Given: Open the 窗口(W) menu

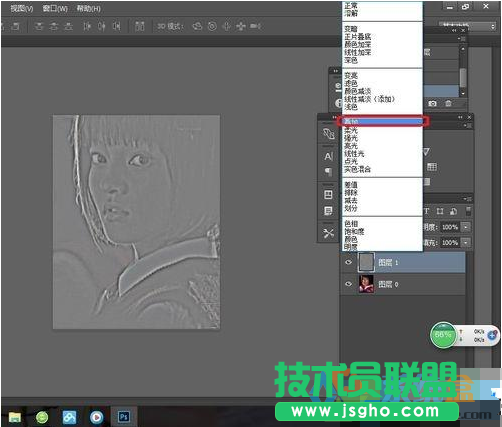Looking at the screenshot, I should click(x=55, y=8).
